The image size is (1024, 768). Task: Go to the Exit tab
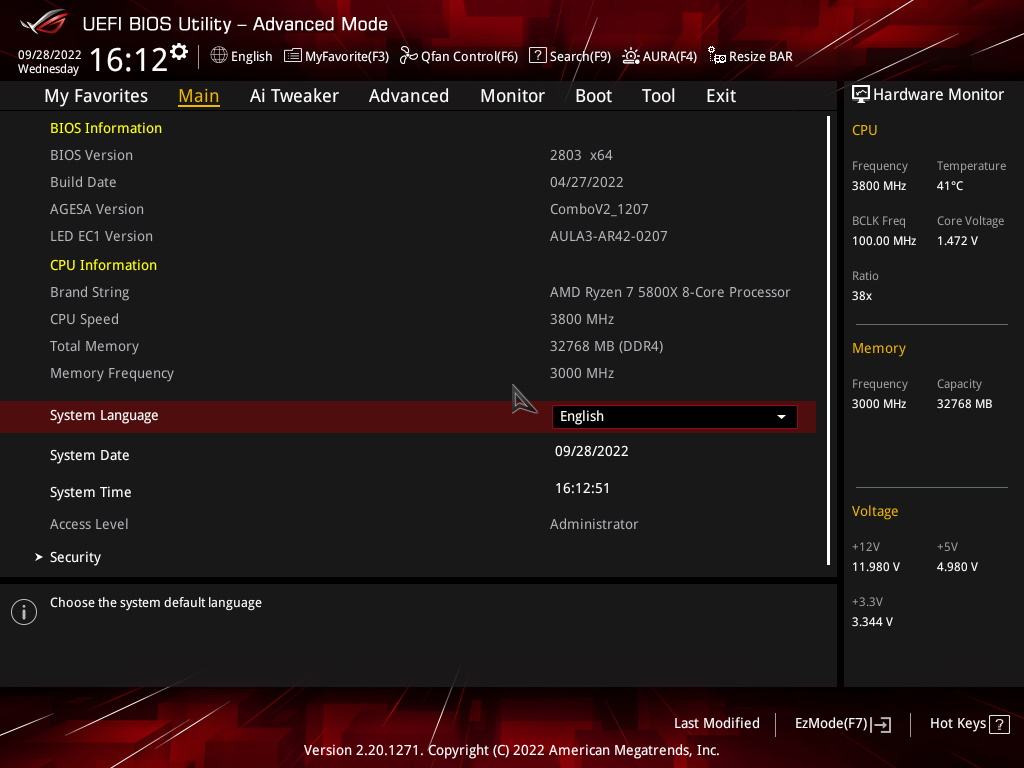(721, 96)
